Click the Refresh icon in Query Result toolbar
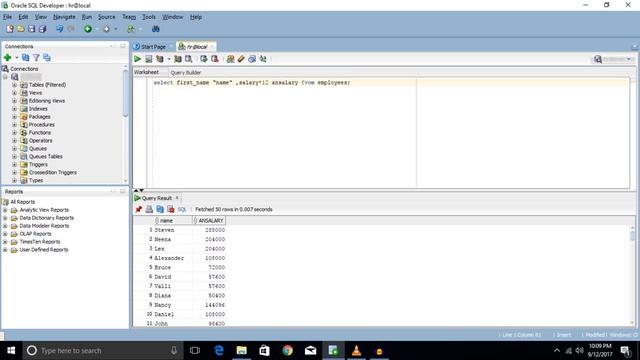This screenshot has height=360, width=640. (x=160, y=209)
